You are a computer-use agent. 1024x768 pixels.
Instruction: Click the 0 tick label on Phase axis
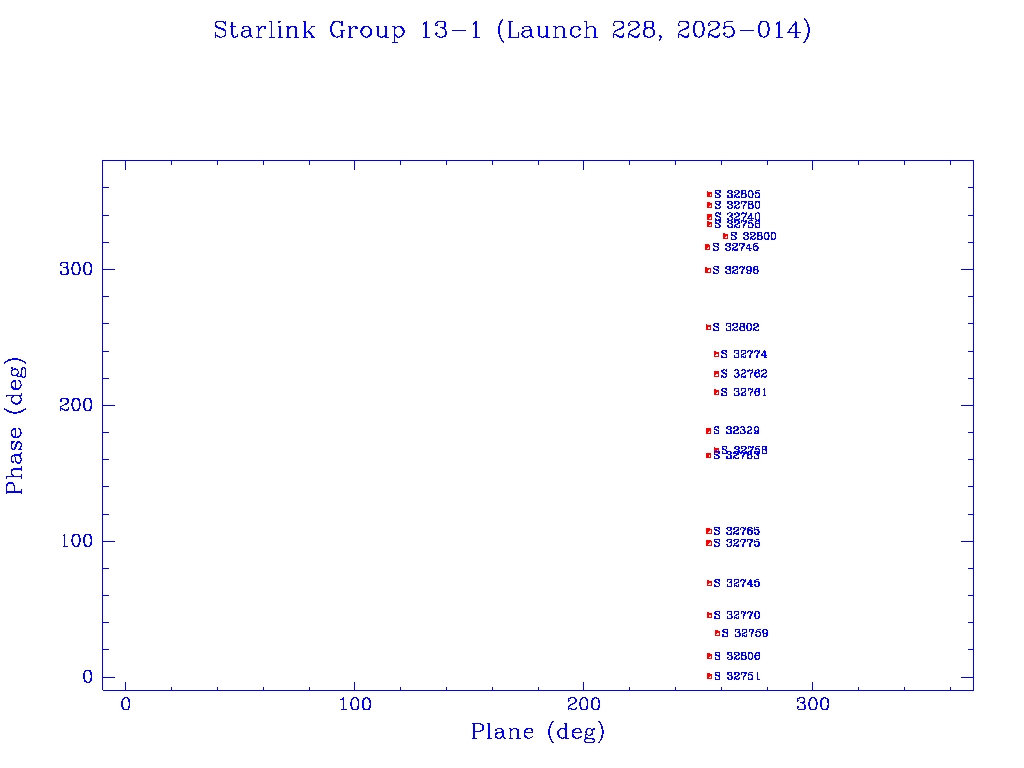(87, 677)
